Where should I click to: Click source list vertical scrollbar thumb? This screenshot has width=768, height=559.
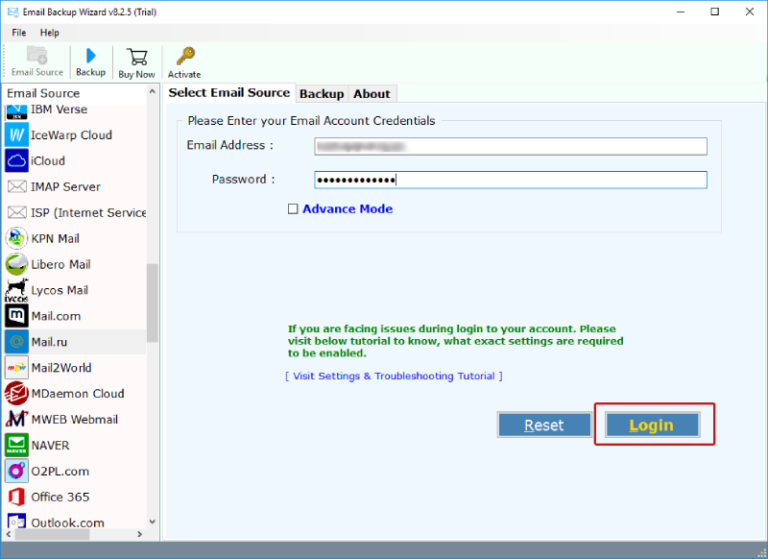[x=152, y=302]
